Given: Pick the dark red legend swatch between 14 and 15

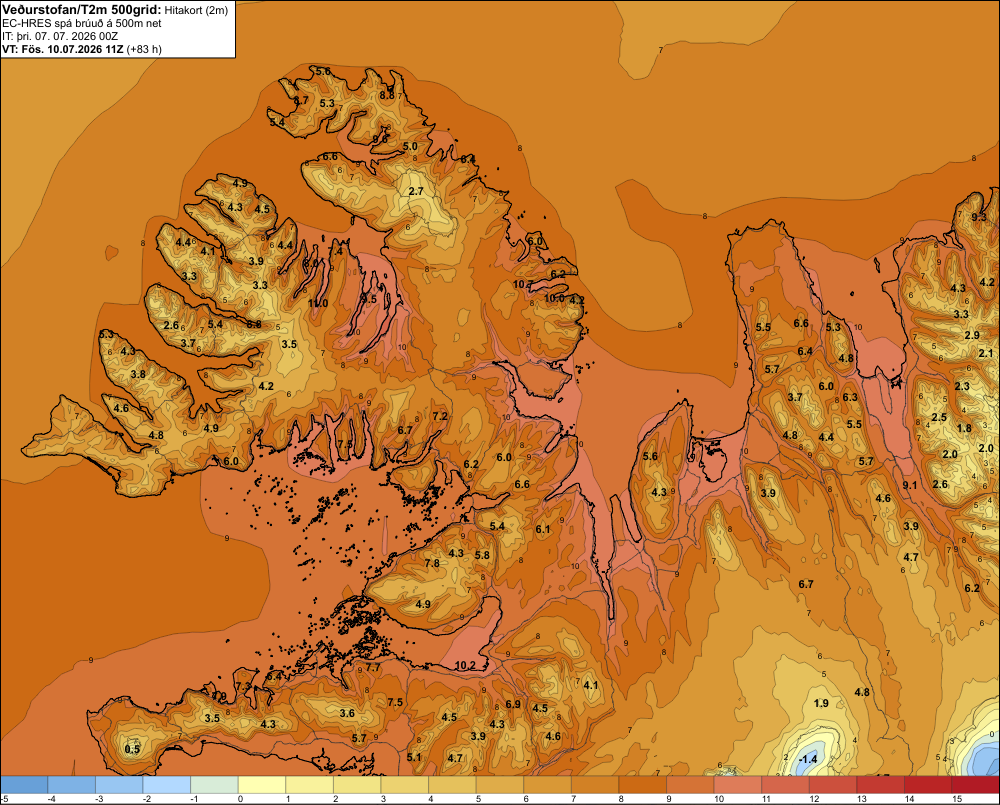Looking at the screenshot, I should [928, 784].
